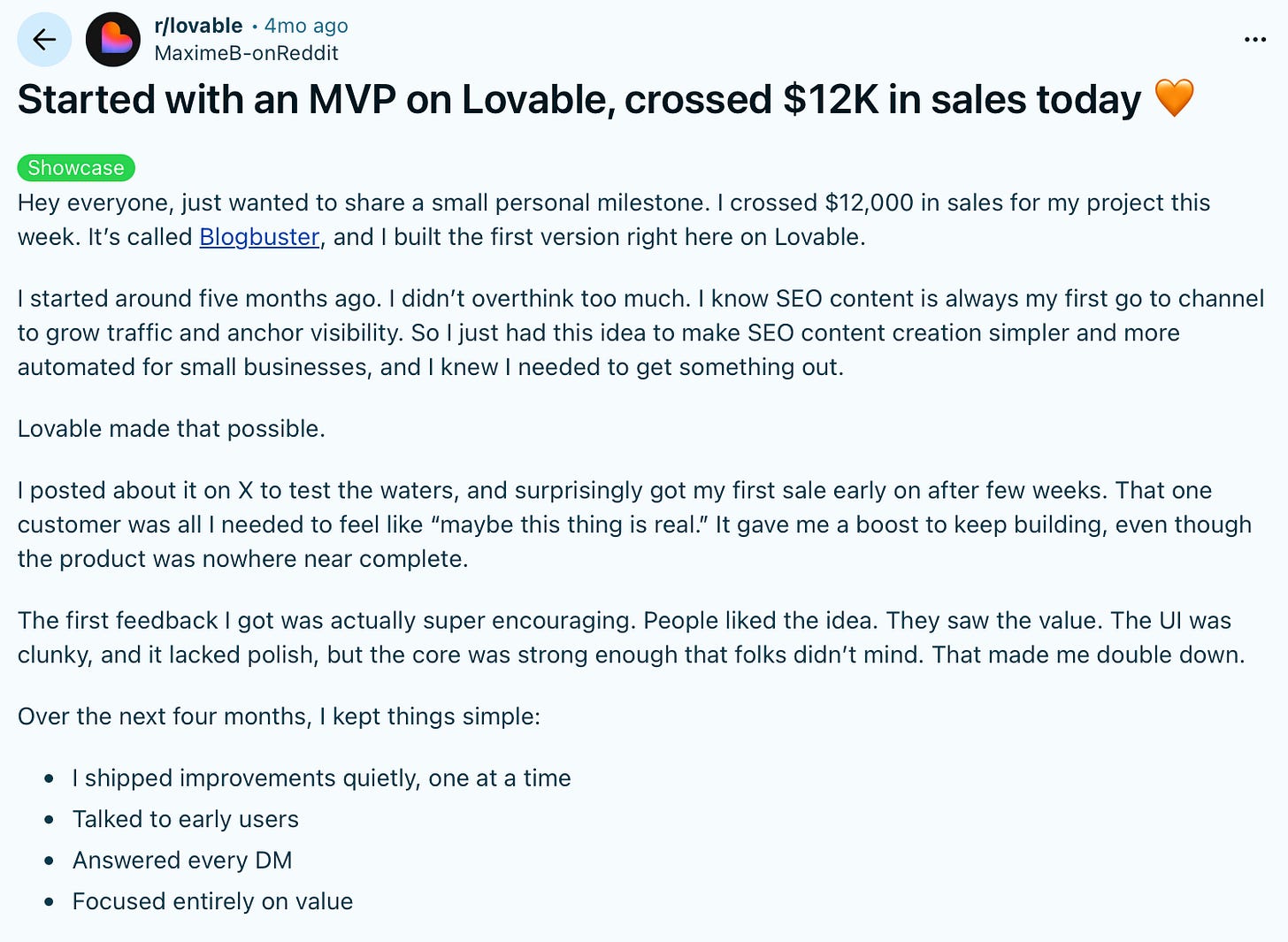Open the r/lovable community avatar

click(113, 40)
